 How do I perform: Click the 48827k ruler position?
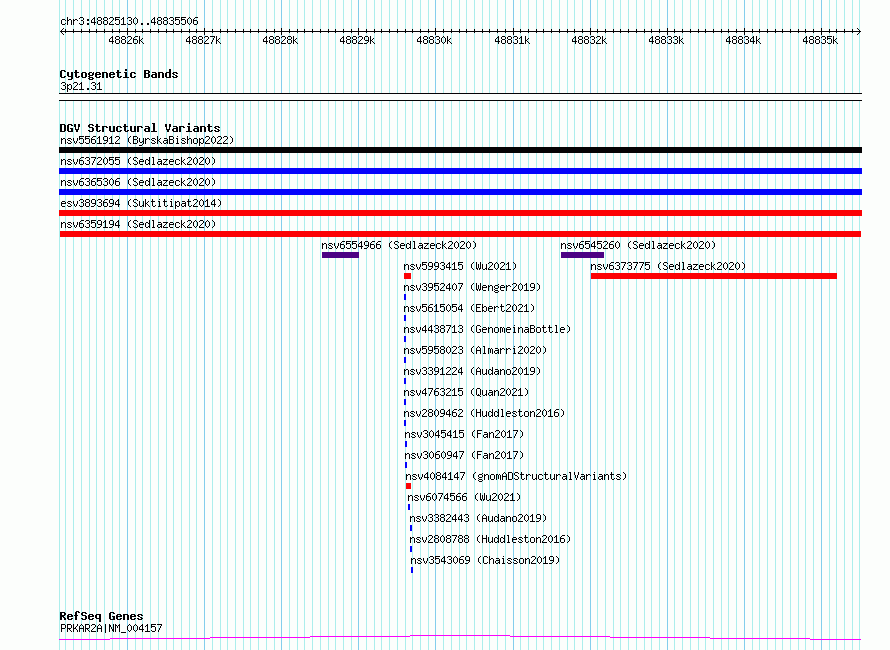(203, 40)
